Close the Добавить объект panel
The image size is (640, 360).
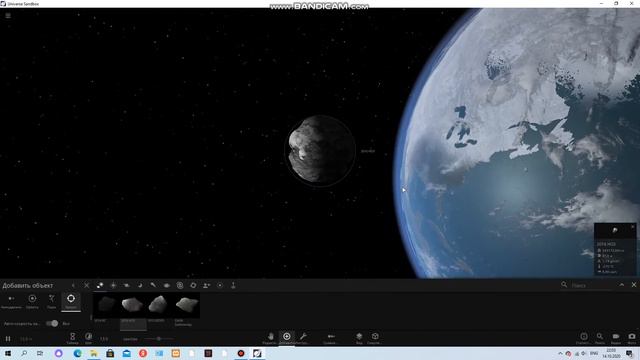[634, 285]
